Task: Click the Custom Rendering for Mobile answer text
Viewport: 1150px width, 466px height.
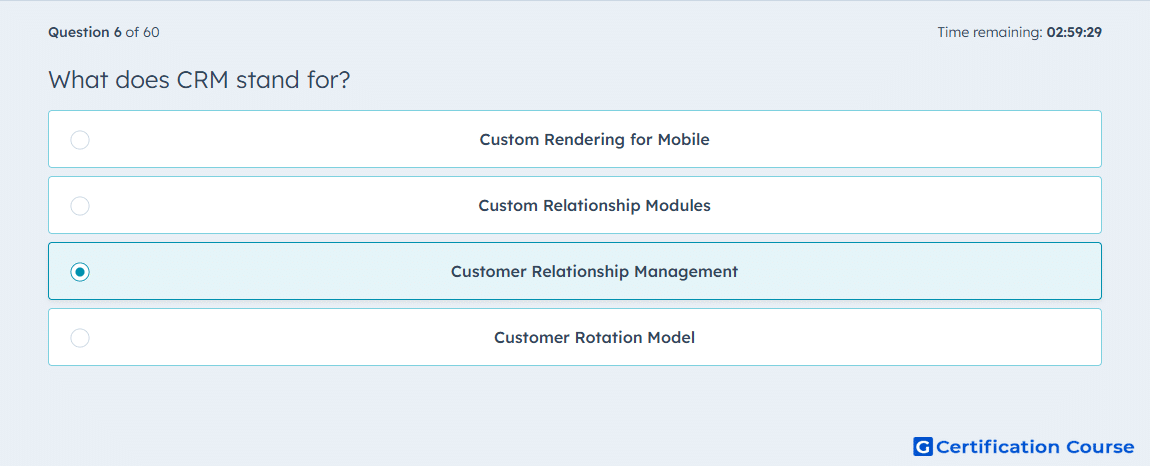Action: click(x=594, y=139)
